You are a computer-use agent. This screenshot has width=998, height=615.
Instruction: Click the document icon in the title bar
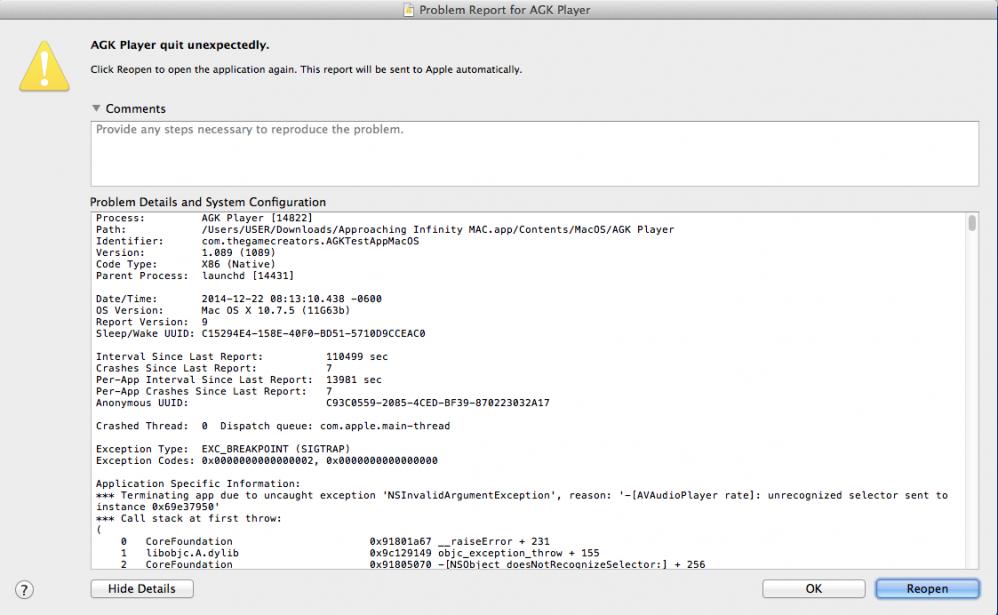(x=407, y=10)
